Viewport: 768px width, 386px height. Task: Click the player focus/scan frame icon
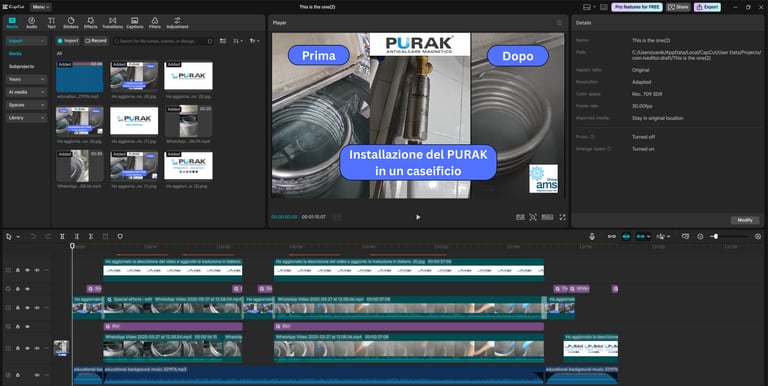point(533,217)
